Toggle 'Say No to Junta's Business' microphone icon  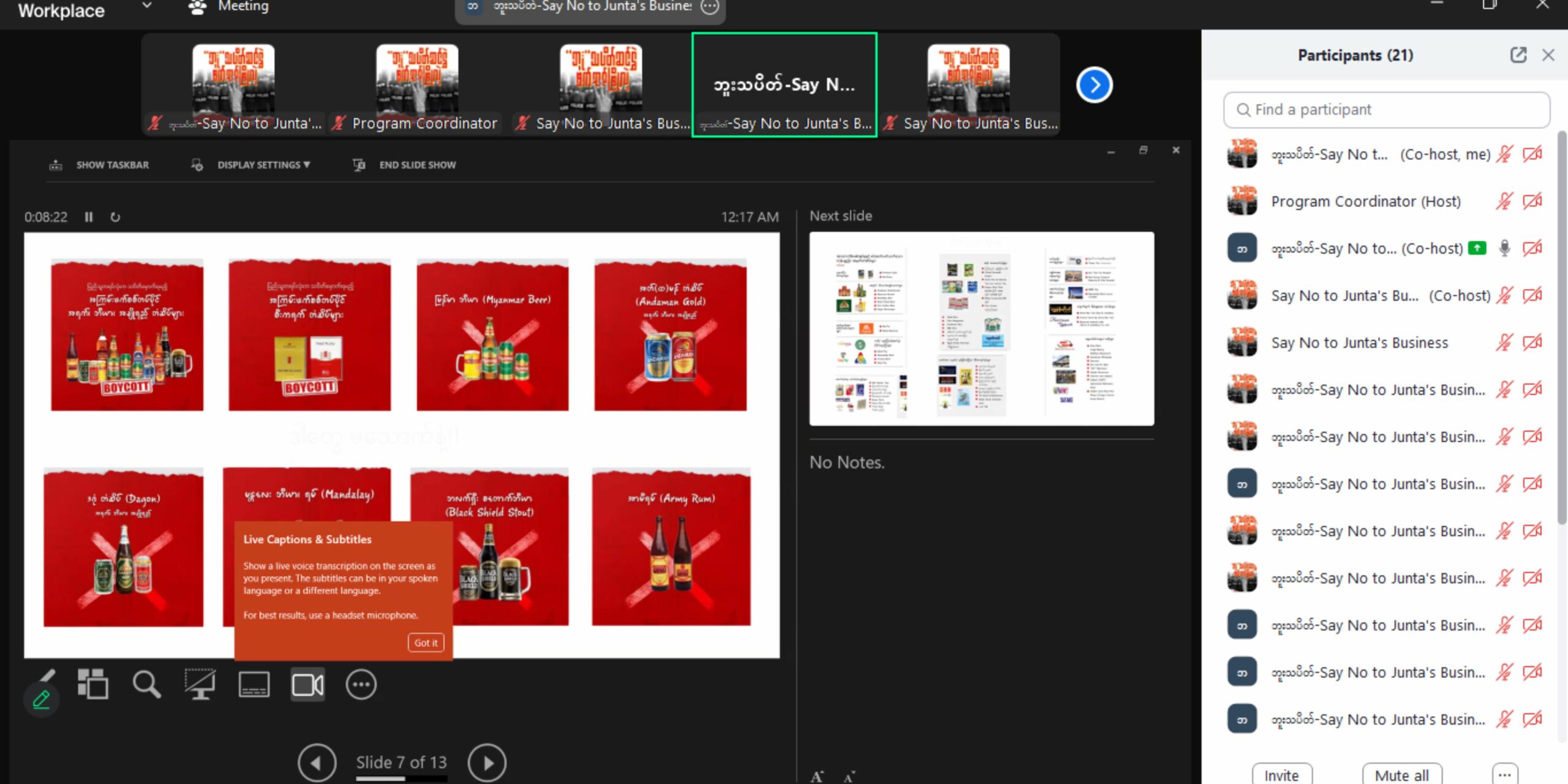pos(1504,342)
